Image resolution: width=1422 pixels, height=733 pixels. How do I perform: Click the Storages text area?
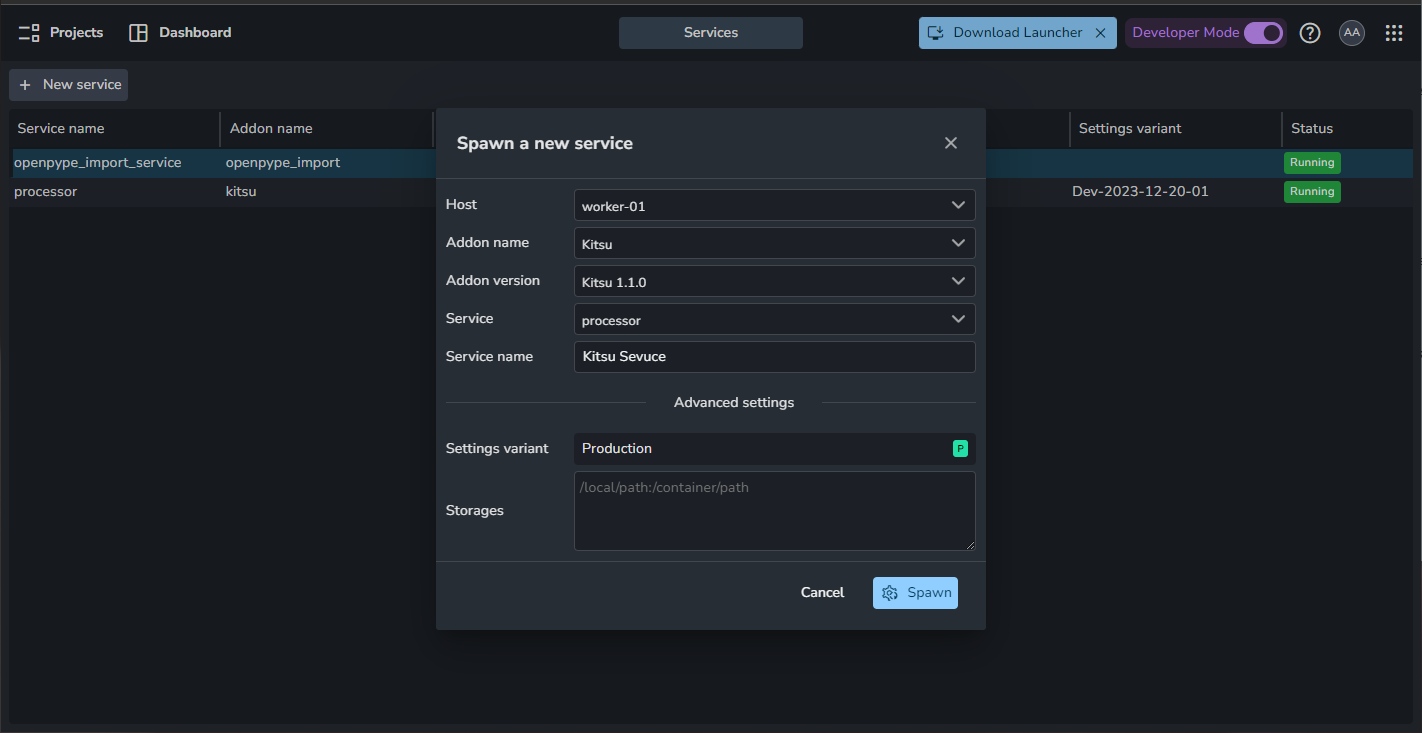pos(775,511)
